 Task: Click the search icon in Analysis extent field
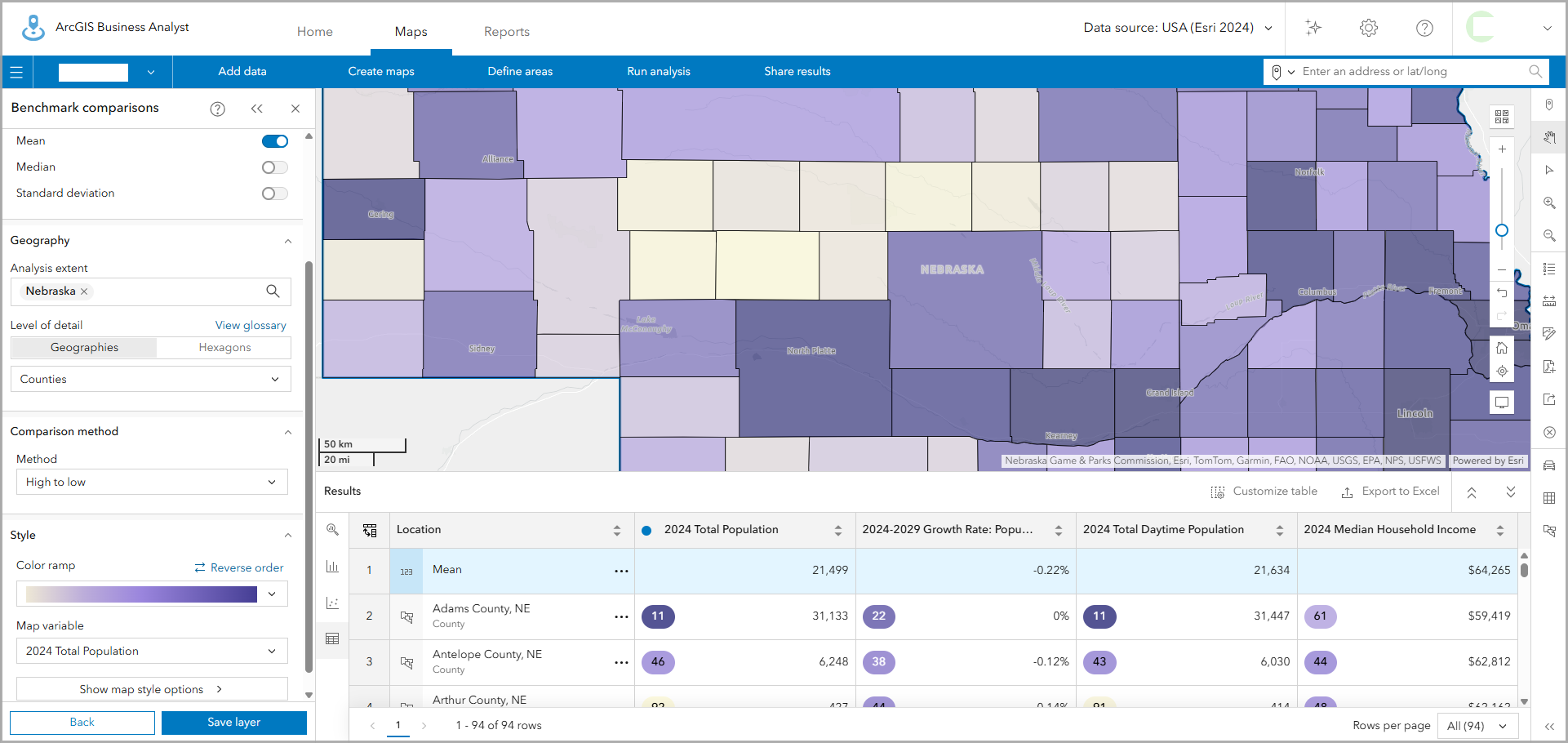273,291
